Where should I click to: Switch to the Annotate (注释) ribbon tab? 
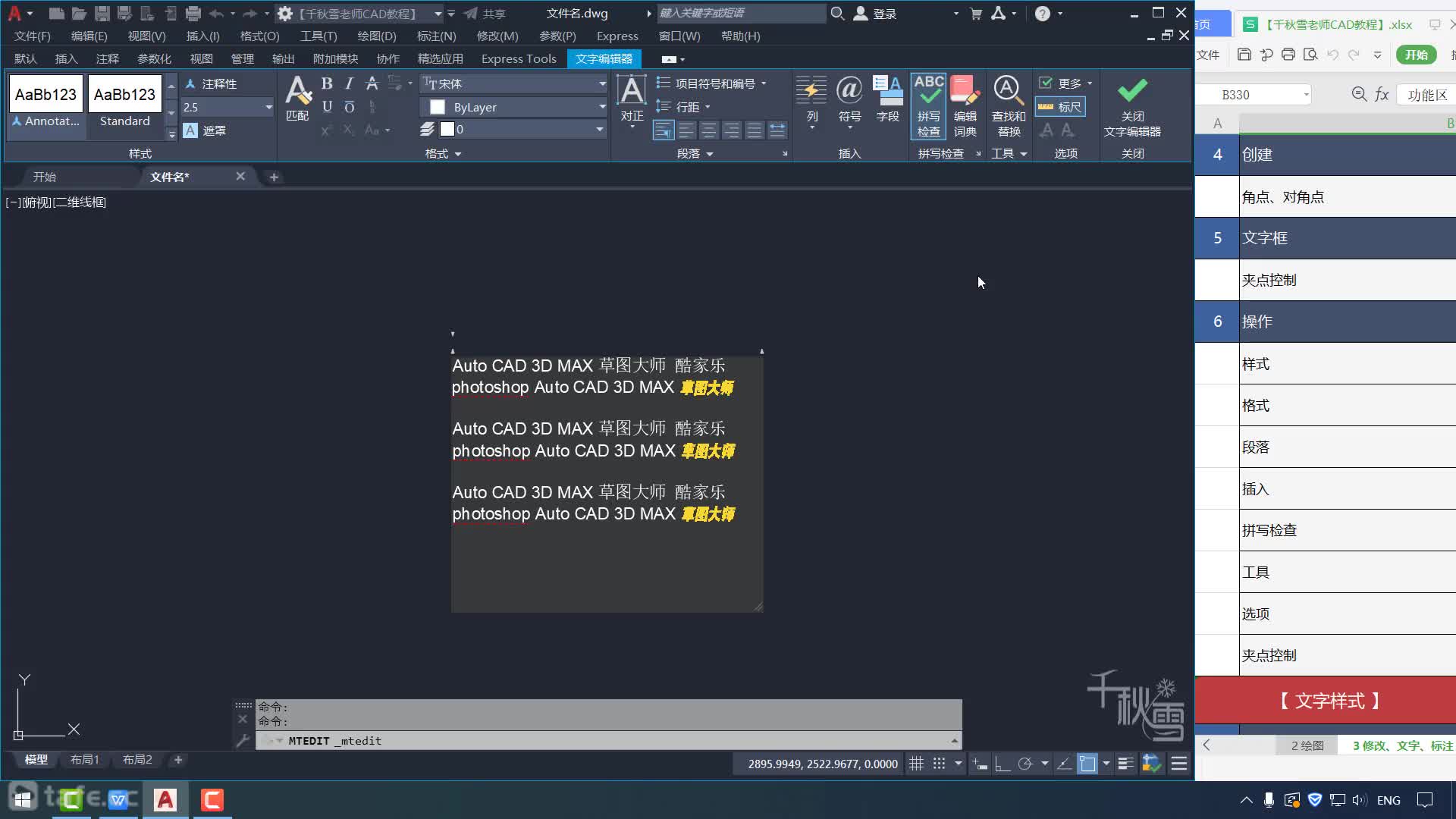click(108, 58)
